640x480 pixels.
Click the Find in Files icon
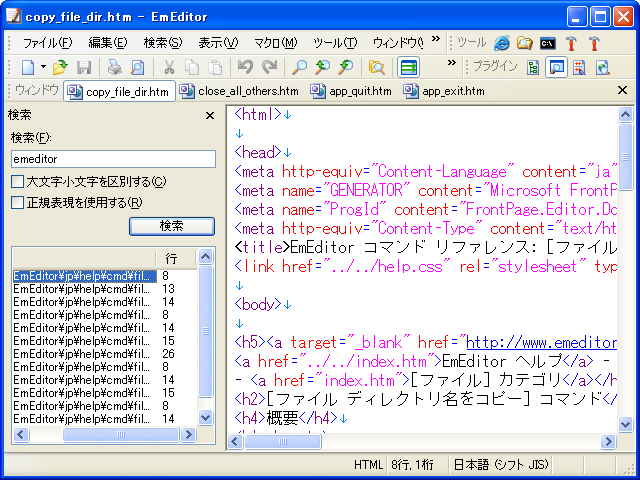(376, 67)
